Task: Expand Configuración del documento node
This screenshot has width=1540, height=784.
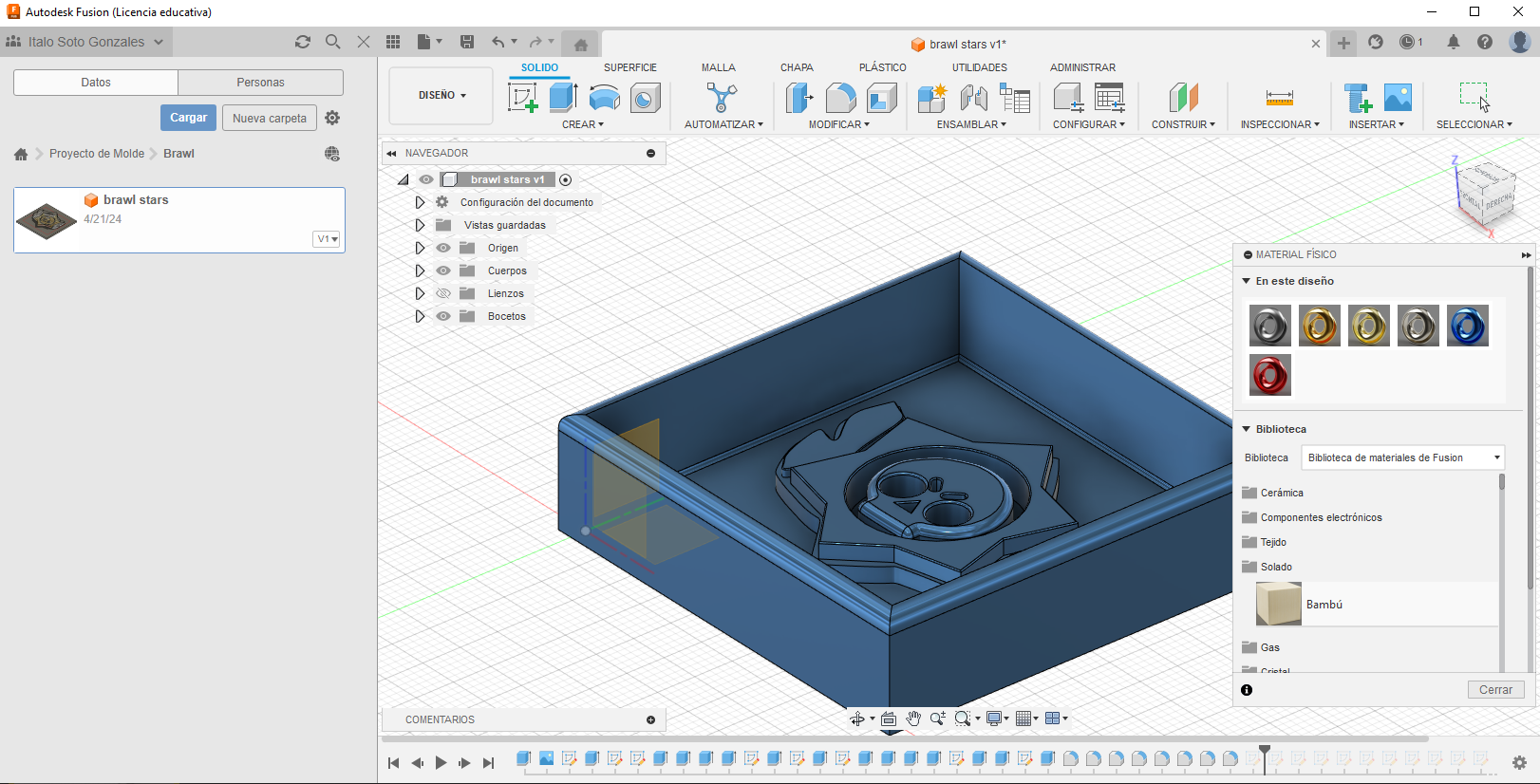Action: [420, 202]
